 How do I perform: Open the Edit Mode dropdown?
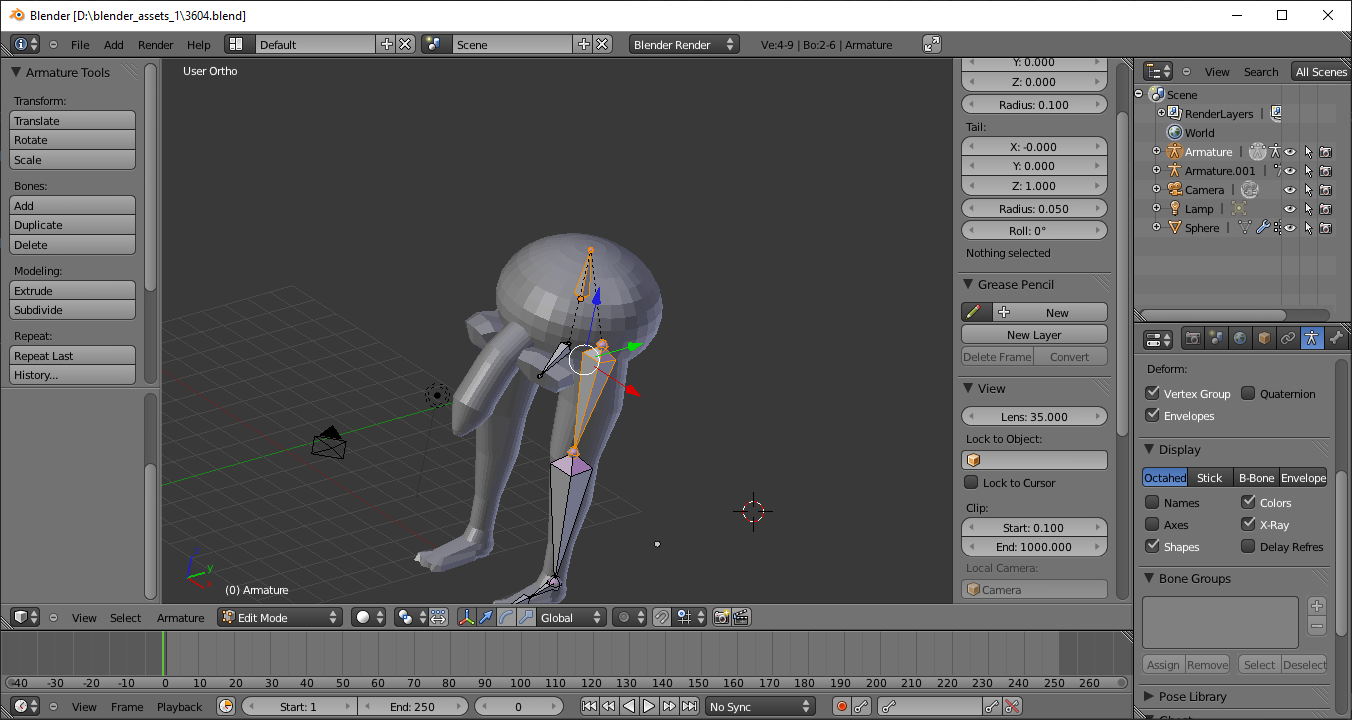tap(280, 618)
